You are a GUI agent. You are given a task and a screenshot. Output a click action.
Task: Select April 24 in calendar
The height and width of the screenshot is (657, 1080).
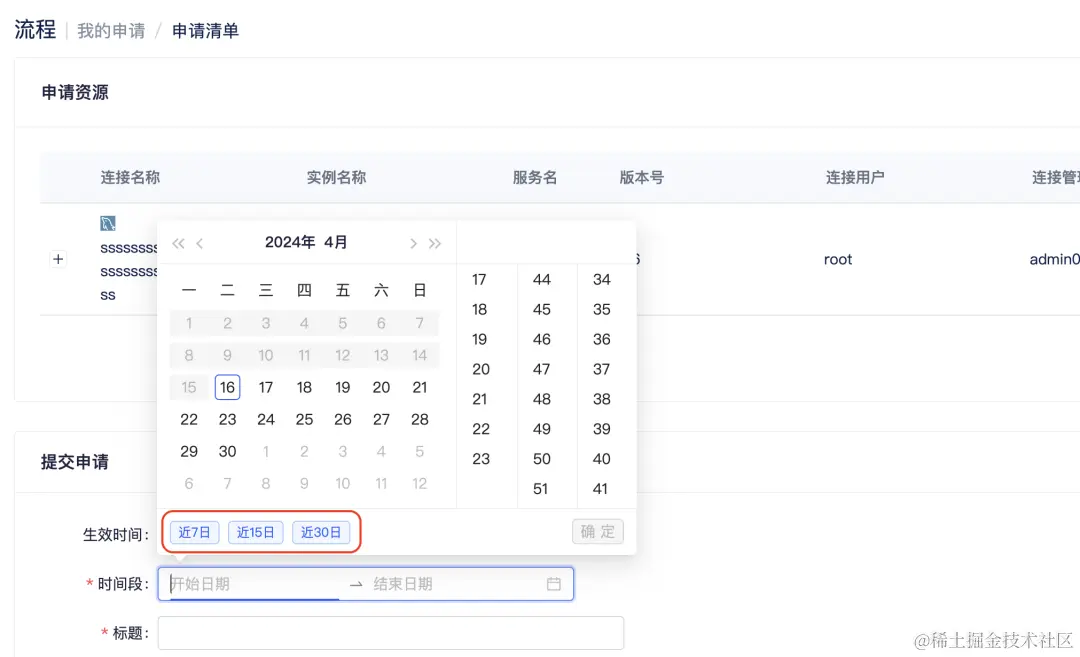(266, 419)
